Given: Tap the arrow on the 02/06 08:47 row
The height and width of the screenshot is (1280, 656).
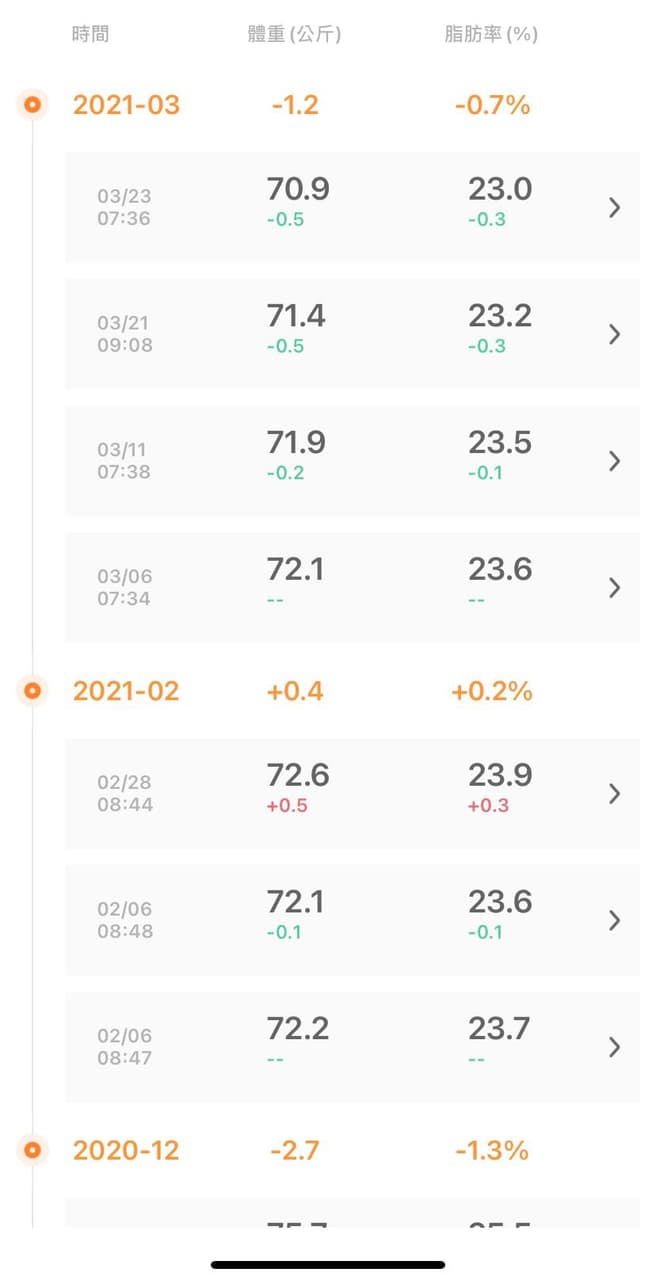Looking at the screenshot, I should pos(614,1047).
